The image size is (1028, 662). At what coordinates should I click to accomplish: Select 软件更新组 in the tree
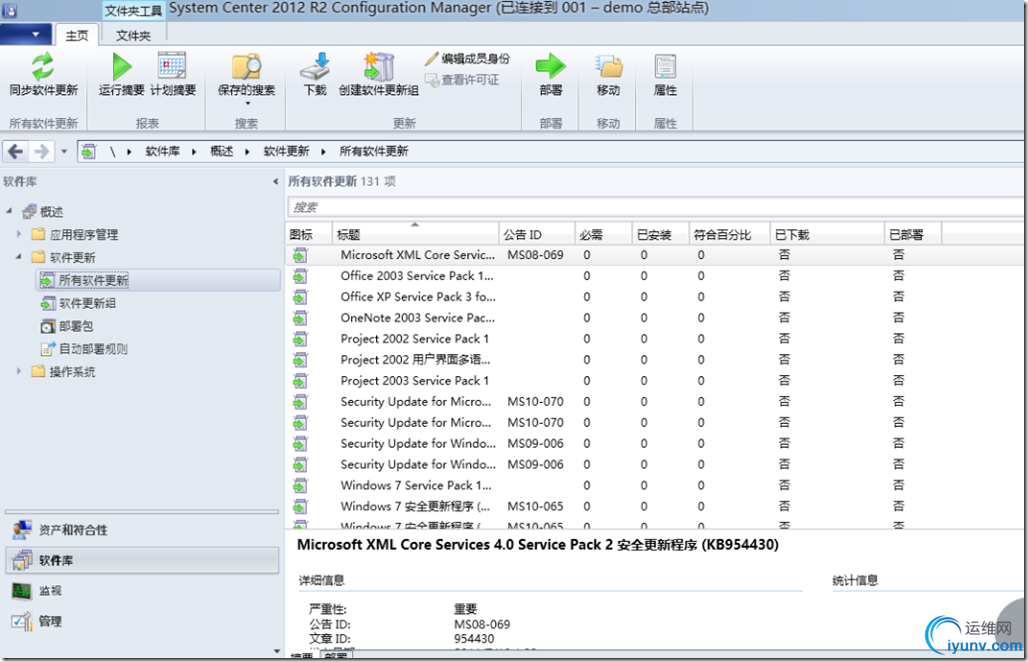pyautogui.click(x=87, y=303)
